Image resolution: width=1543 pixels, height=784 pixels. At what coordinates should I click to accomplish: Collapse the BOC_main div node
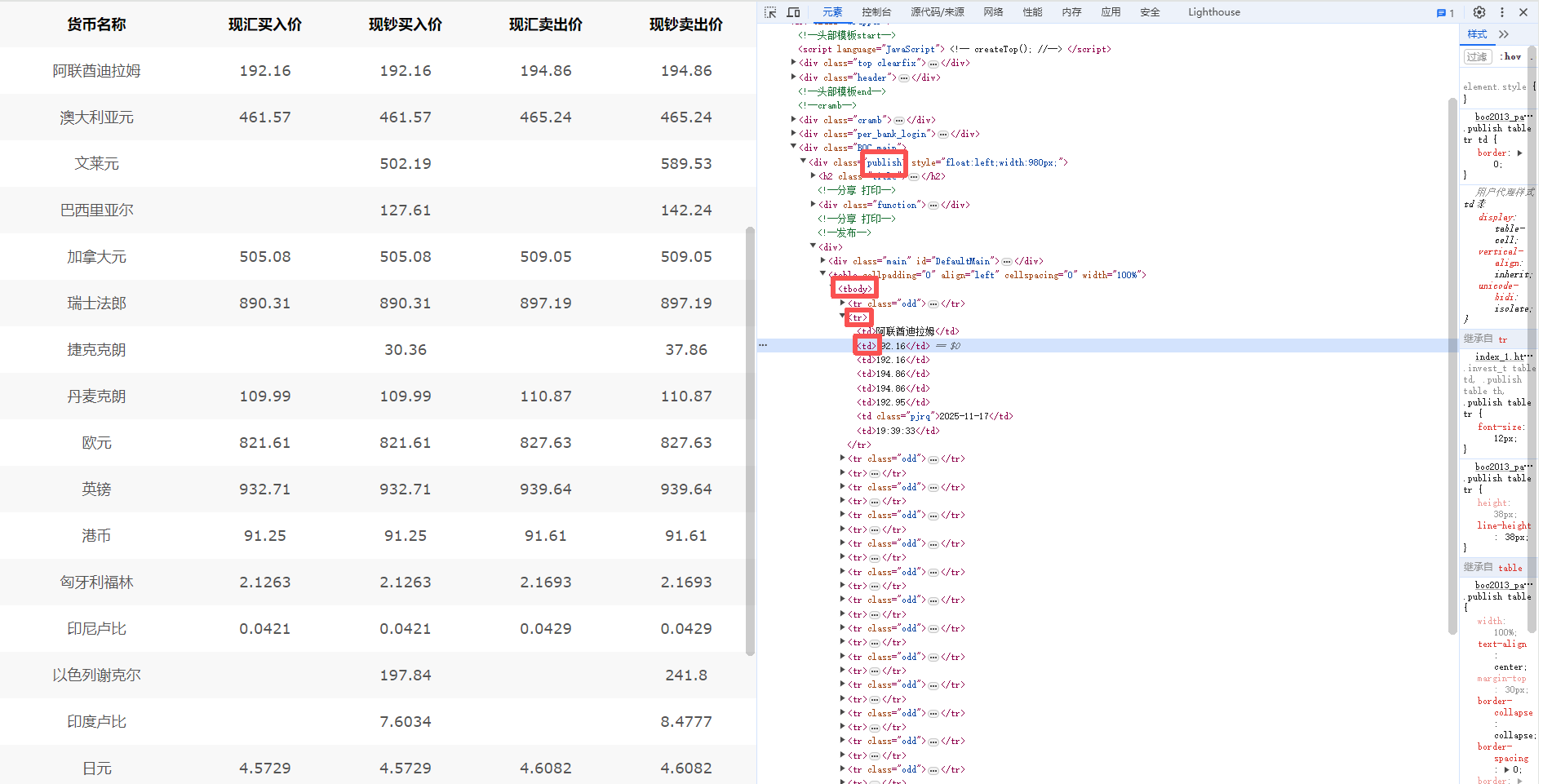(793, 147)
